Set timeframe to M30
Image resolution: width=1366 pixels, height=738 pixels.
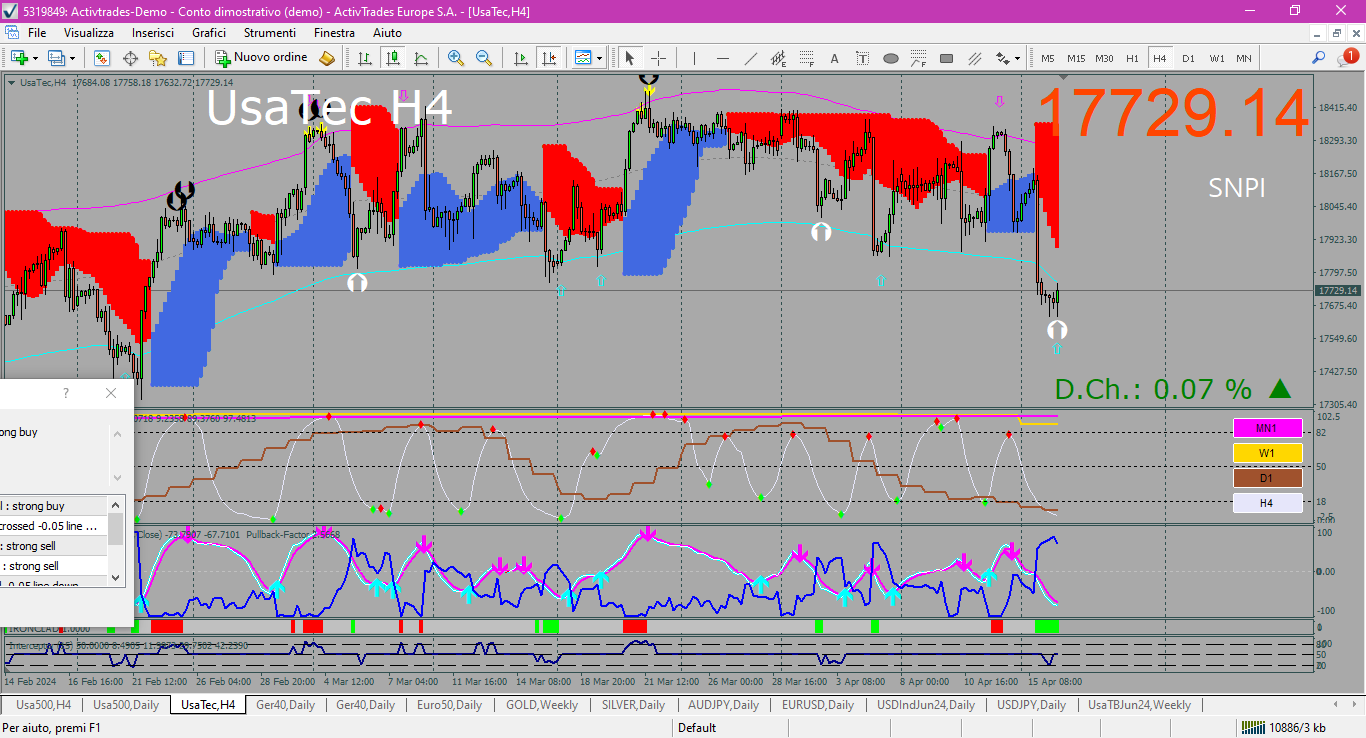(1104, 58)
